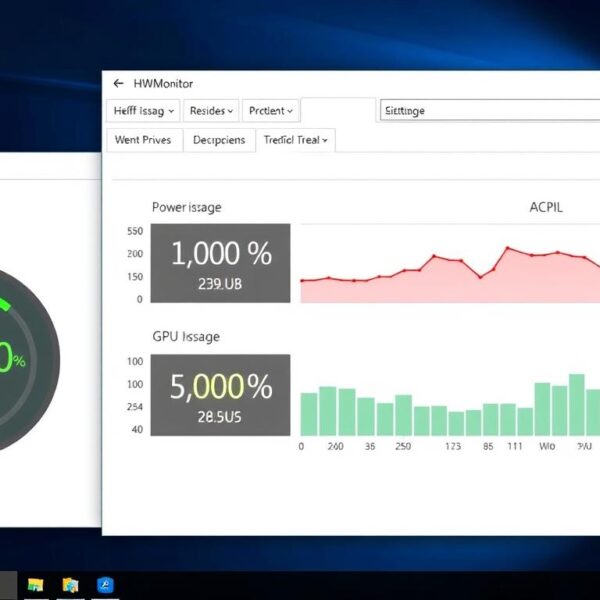Go back using the arrow beside HWMonitor
Screen dimensions: 600x600
118,83
